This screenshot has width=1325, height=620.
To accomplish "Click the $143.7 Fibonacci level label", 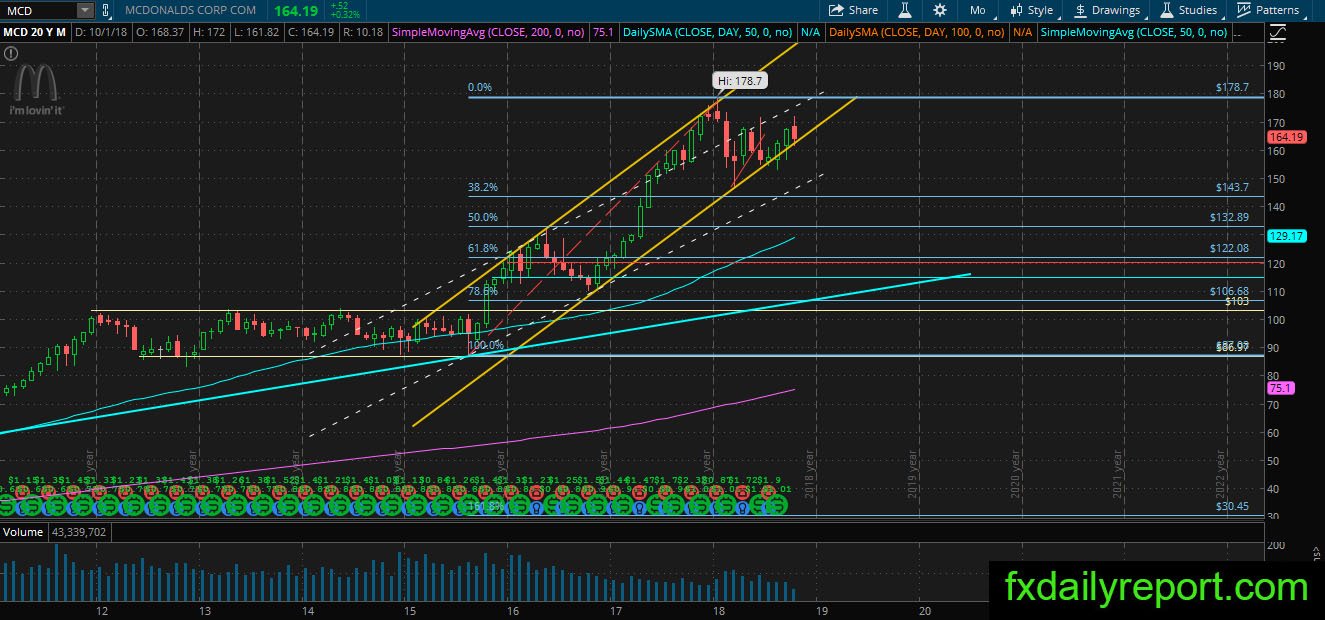I will coord(1231,188).
